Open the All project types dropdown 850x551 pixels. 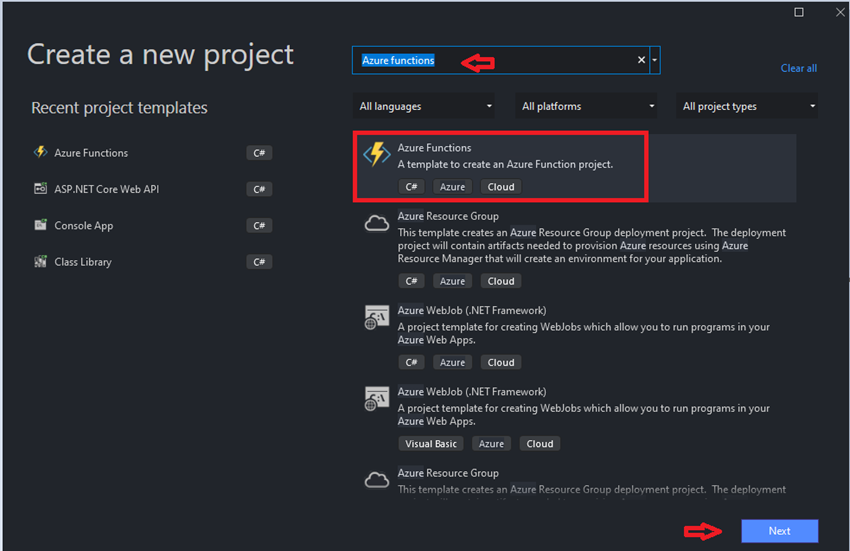749,106
